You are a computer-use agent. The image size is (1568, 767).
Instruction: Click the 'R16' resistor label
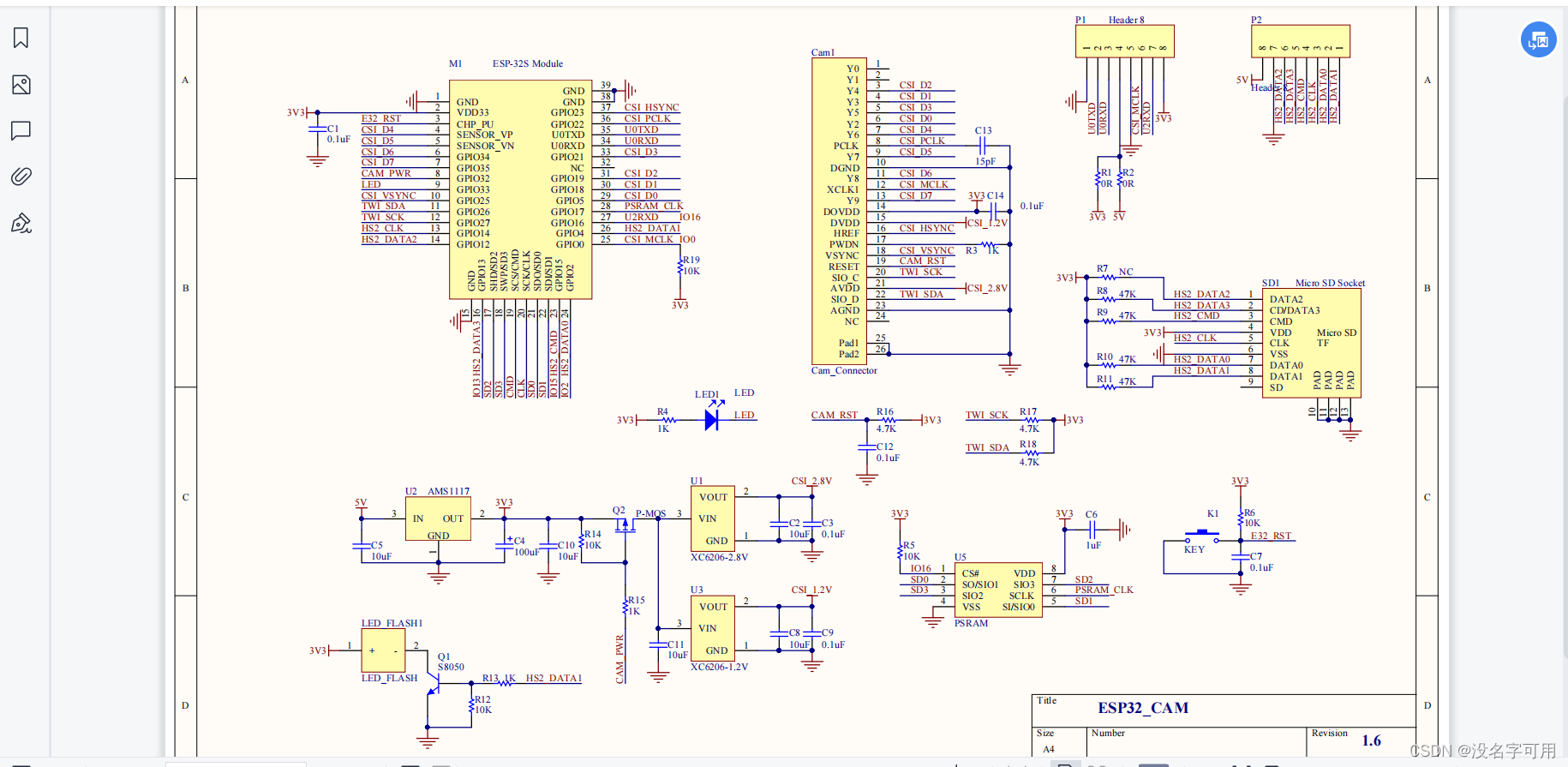point(884,411)
